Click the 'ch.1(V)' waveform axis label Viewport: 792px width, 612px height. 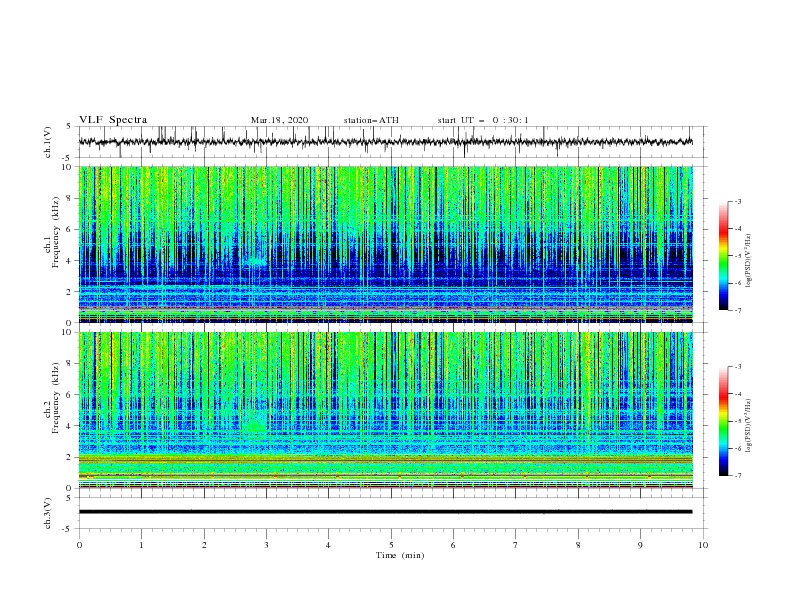click(x=48, y=142)
